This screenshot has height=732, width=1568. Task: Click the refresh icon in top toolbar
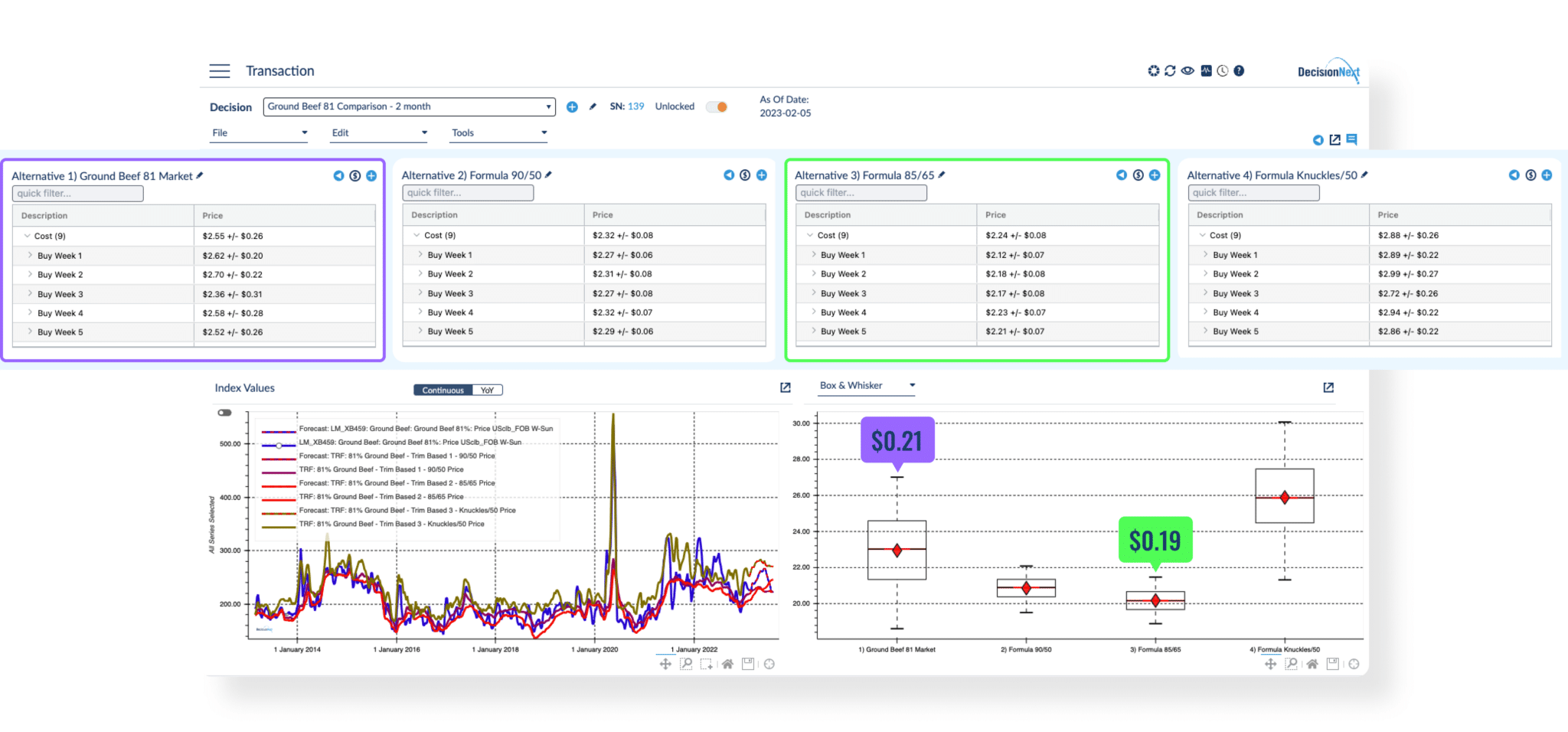coord(1170,71)
